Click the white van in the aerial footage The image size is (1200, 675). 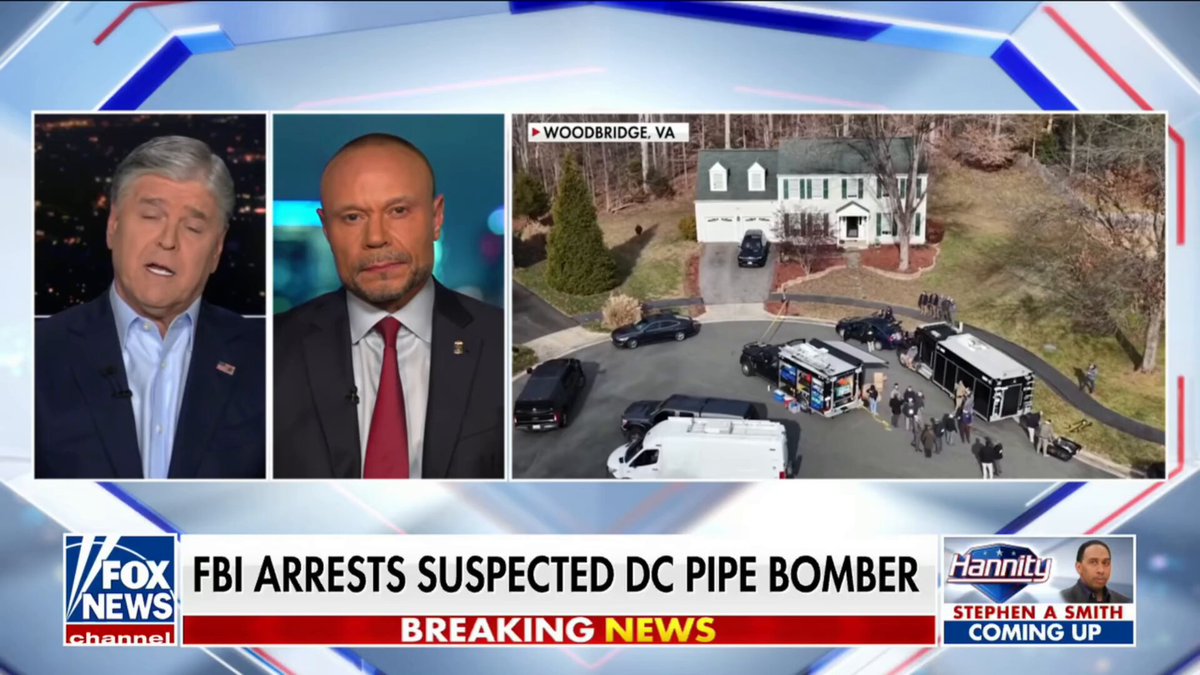tap(699, 446)
